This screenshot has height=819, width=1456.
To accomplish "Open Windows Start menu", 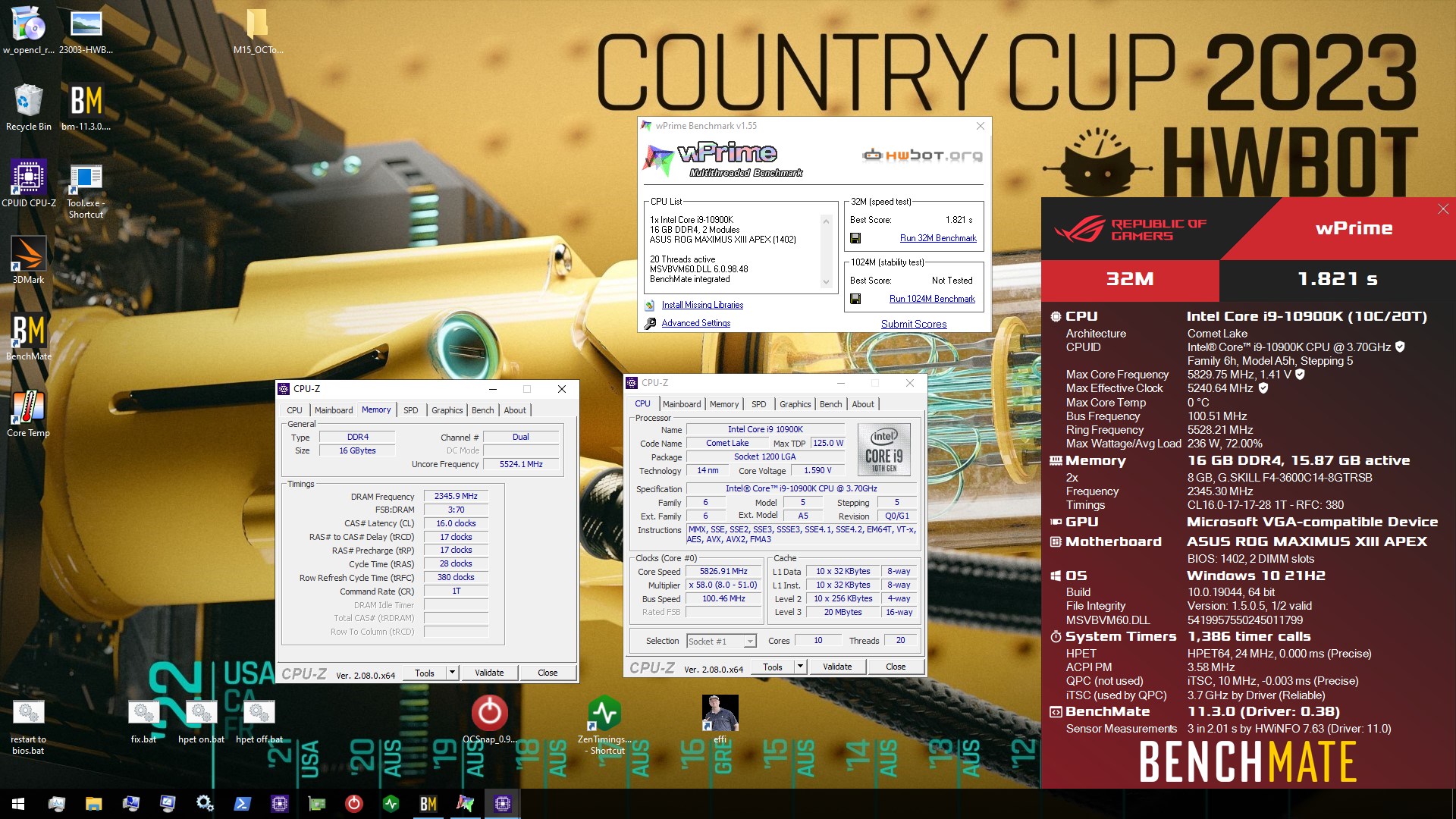I will coord(18,804).
